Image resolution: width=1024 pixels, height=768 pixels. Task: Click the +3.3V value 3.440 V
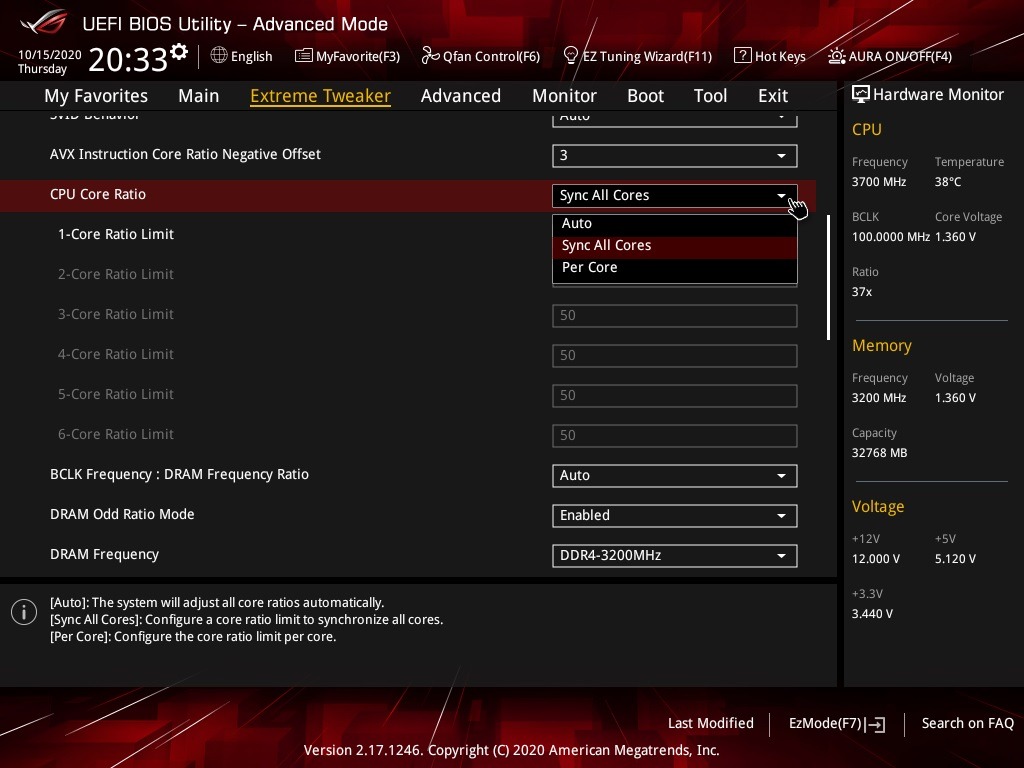872,614
